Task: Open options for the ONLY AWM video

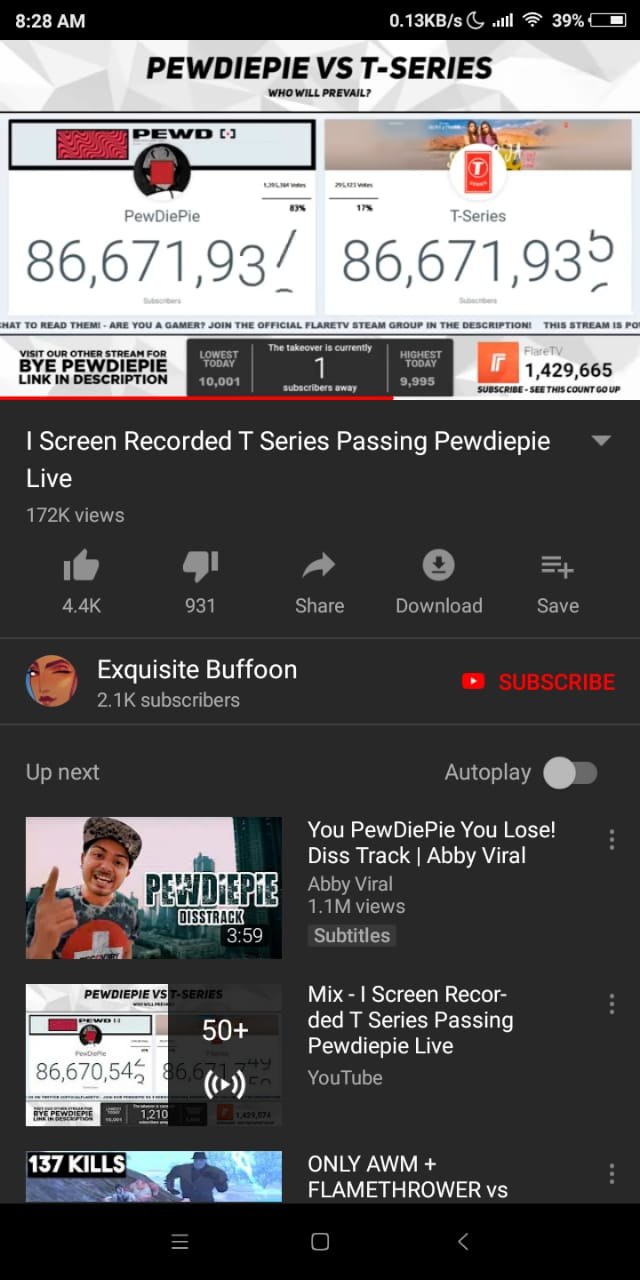Action: [612, 1174]
